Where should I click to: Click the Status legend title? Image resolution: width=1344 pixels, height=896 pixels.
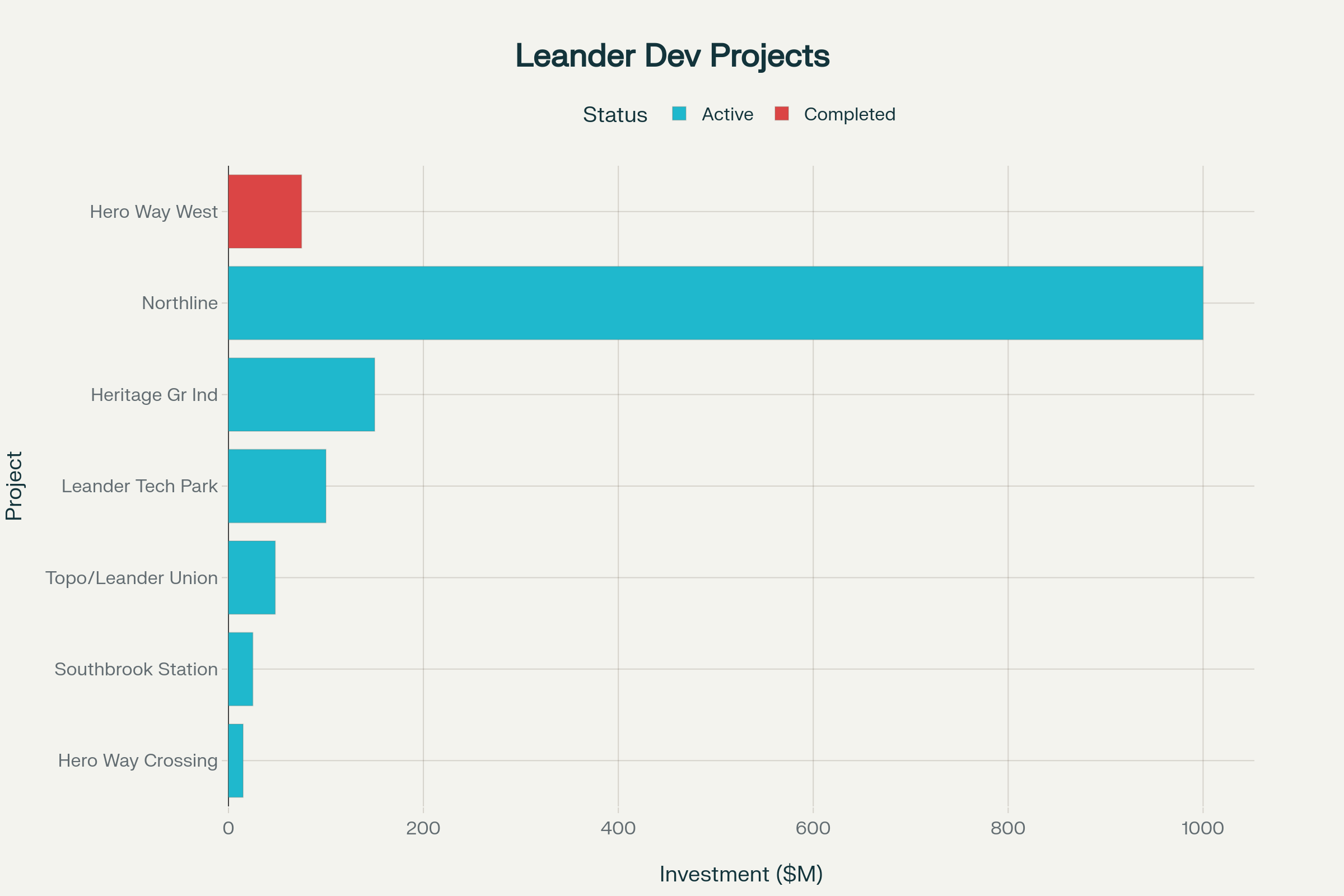coord(615,115)
